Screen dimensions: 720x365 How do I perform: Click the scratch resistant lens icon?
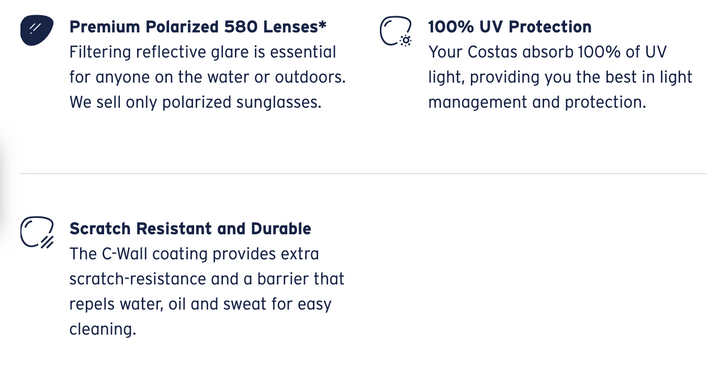[37, 232]
